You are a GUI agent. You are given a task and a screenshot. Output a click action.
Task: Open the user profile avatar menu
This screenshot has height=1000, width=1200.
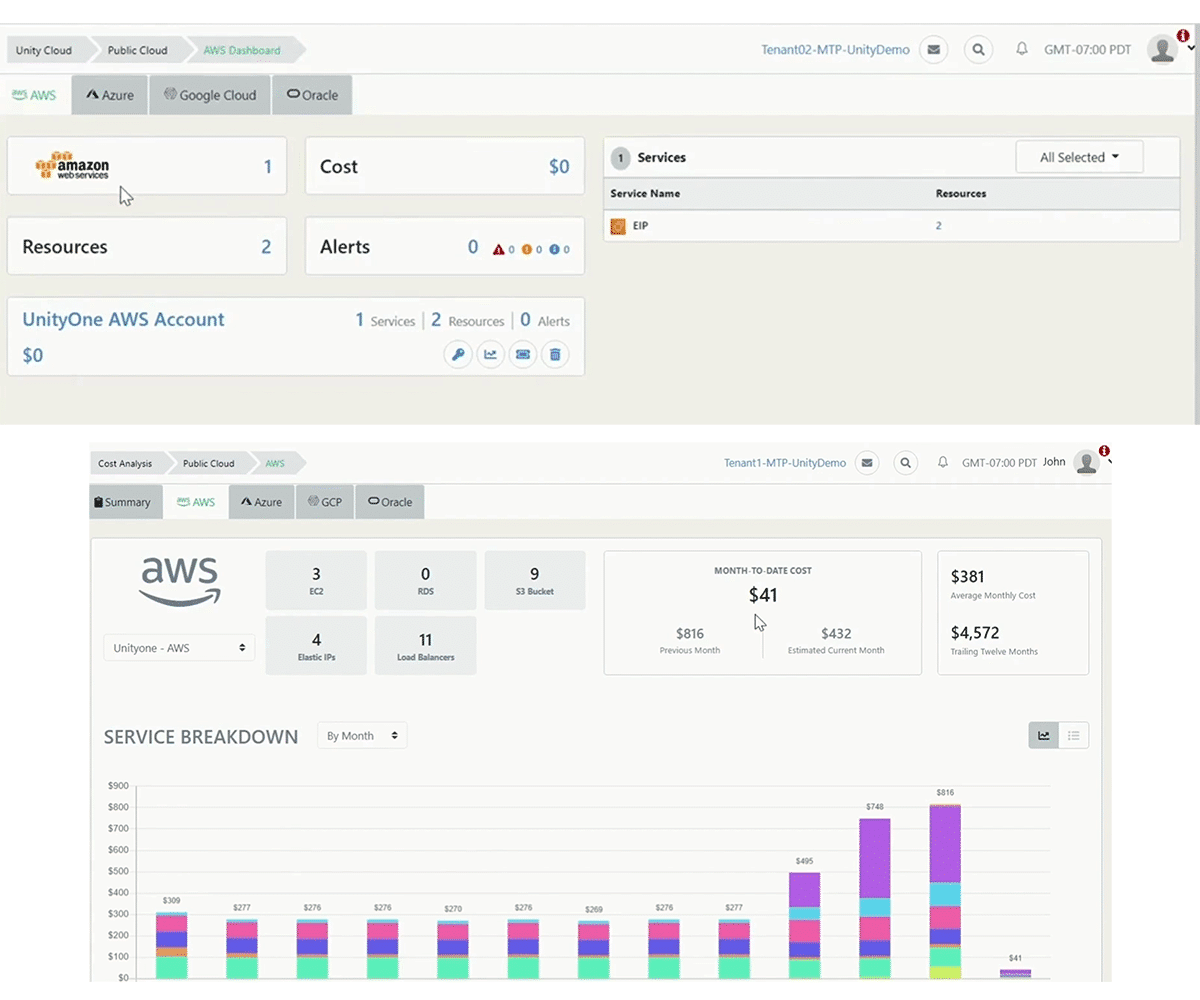pyautogui.click(x=1161, y=49)
